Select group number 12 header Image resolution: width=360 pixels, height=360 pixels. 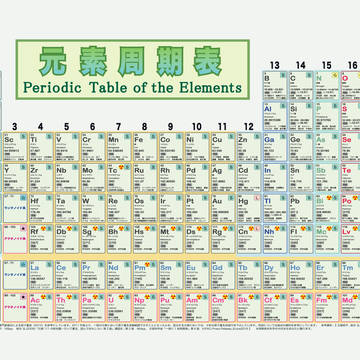tap(248, 127)
